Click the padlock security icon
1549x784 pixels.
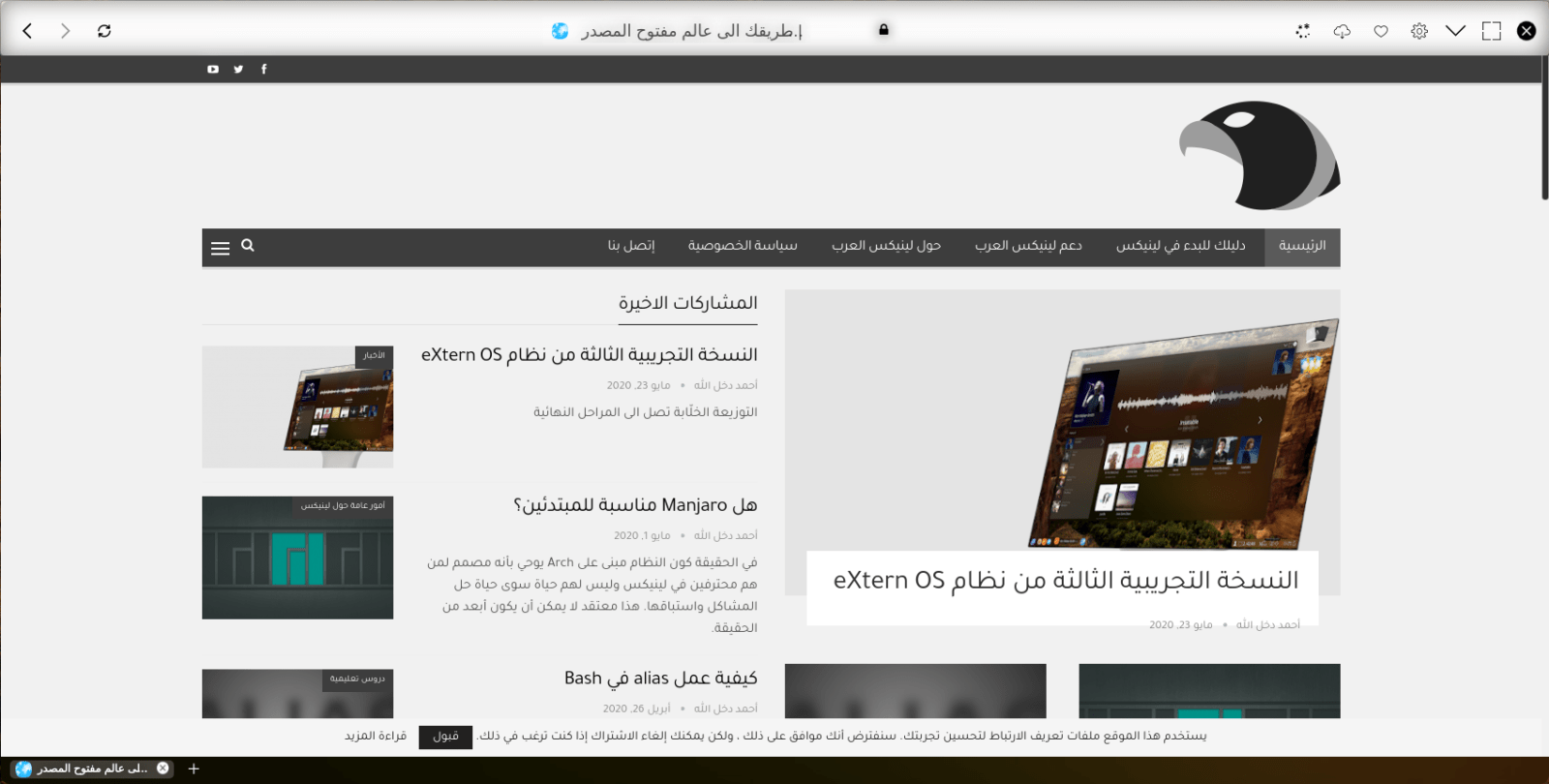(883, 30)
